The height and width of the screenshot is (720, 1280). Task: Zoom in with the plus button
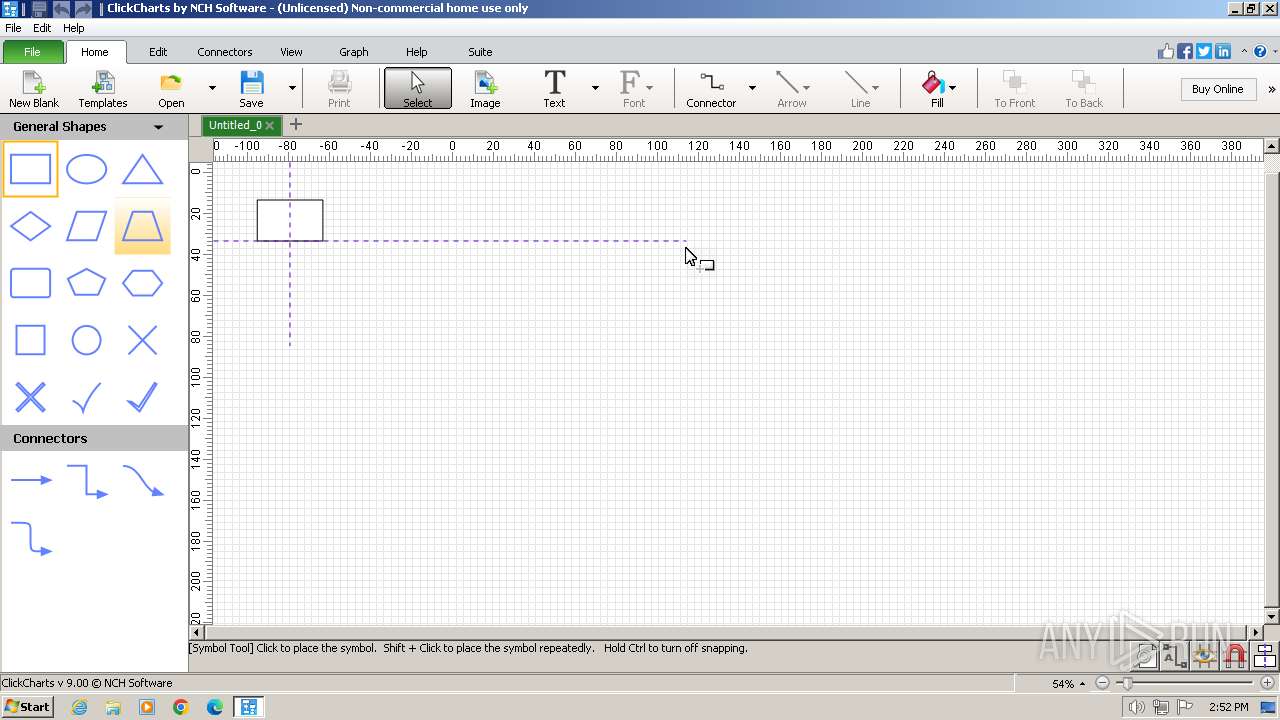pos(1267,683)
